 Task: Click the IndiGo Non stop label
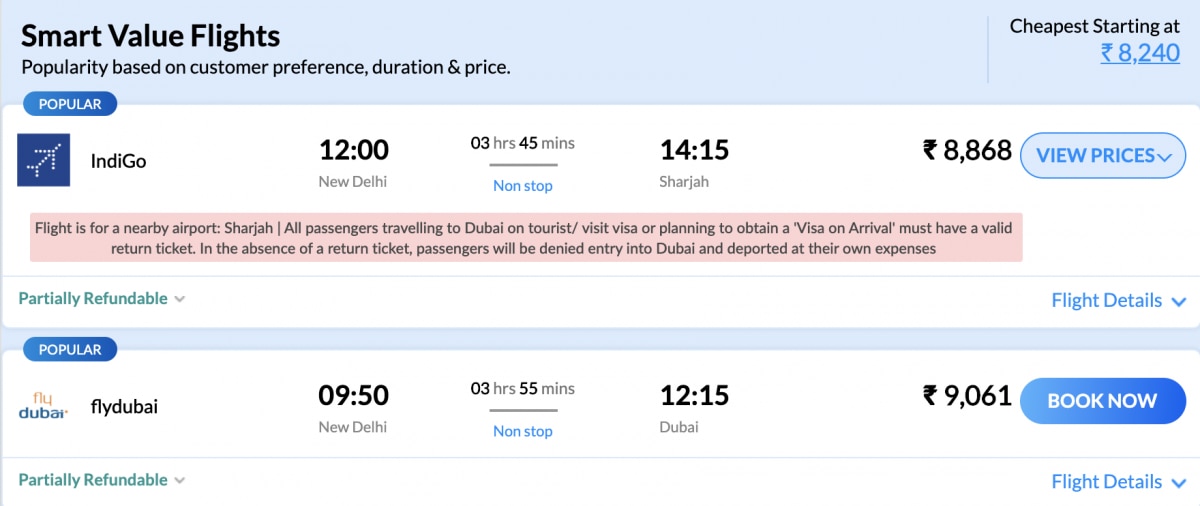pyautogui.click(x=522, y=186)
